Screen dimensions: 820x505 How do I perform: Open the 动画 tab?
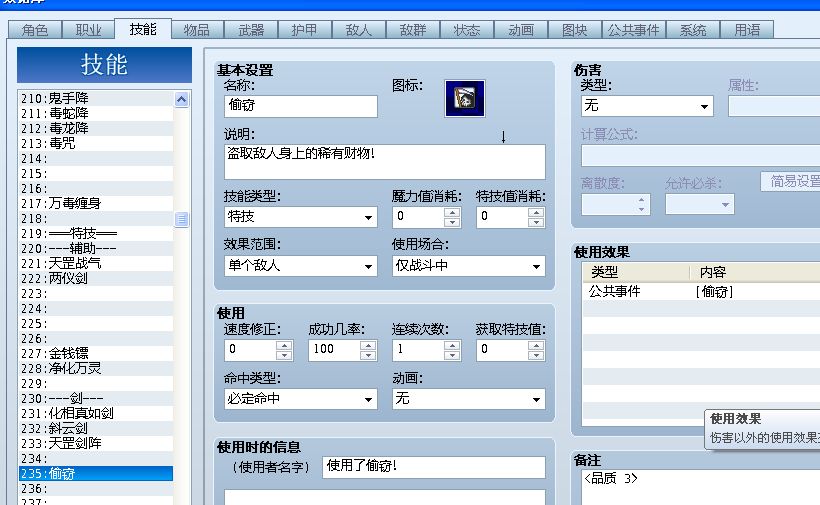tap(521, 30)
